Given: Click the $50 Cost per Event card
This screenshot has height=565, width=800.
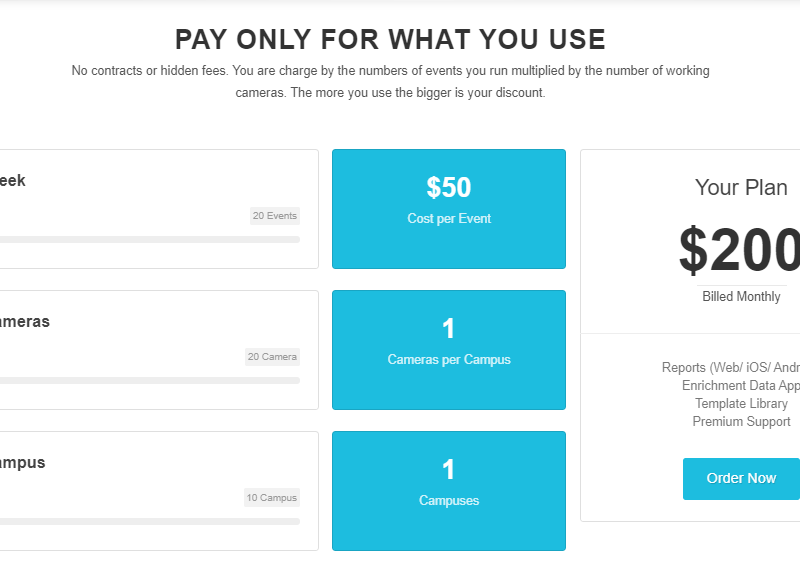Looking at the screenshot, I should (448, 209).
